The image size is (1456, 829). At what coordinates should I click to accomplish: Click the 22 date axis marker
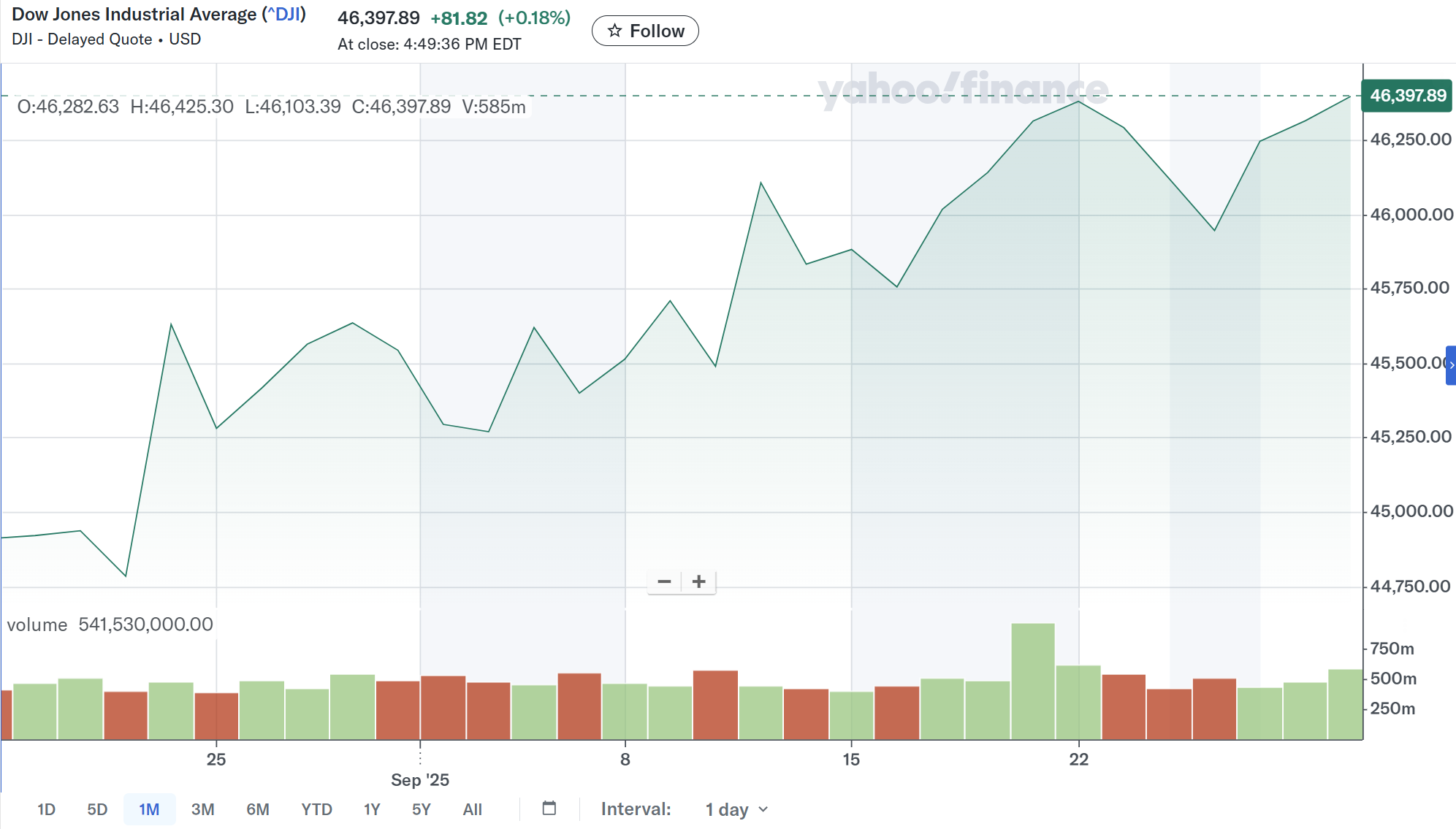[1079, 760]
